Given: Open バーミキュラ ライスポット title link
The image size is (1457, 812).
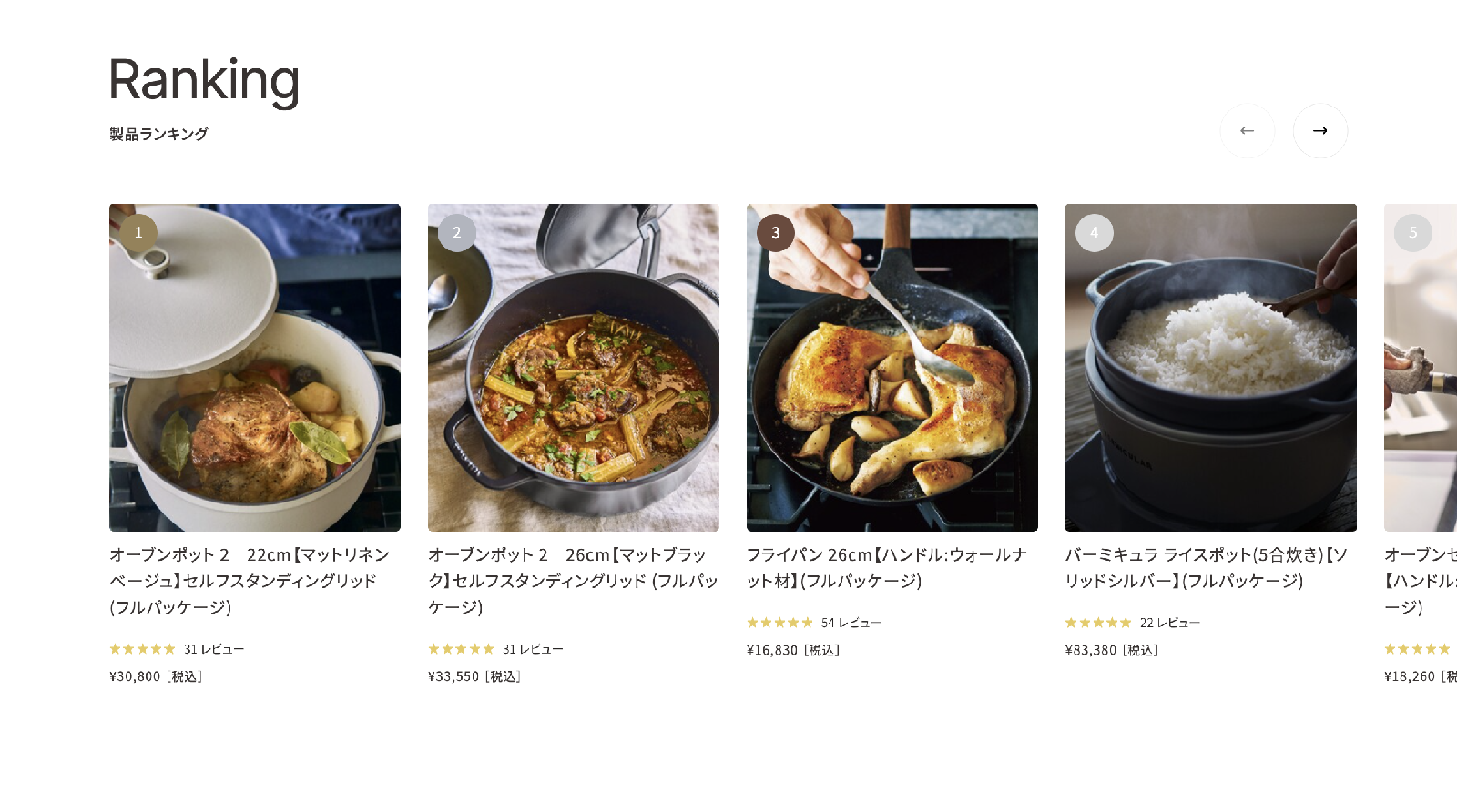Looking at the screenshot, I should [1206, 567].
